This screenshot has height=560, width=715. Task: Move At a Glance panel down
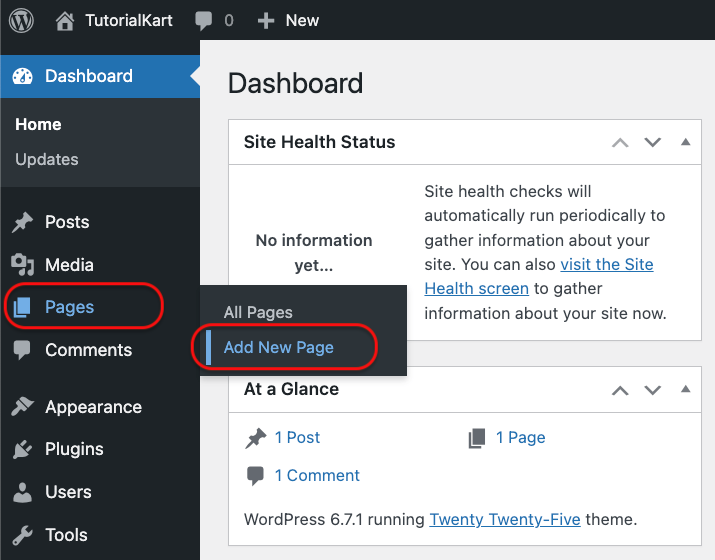[x=653, y=390]
